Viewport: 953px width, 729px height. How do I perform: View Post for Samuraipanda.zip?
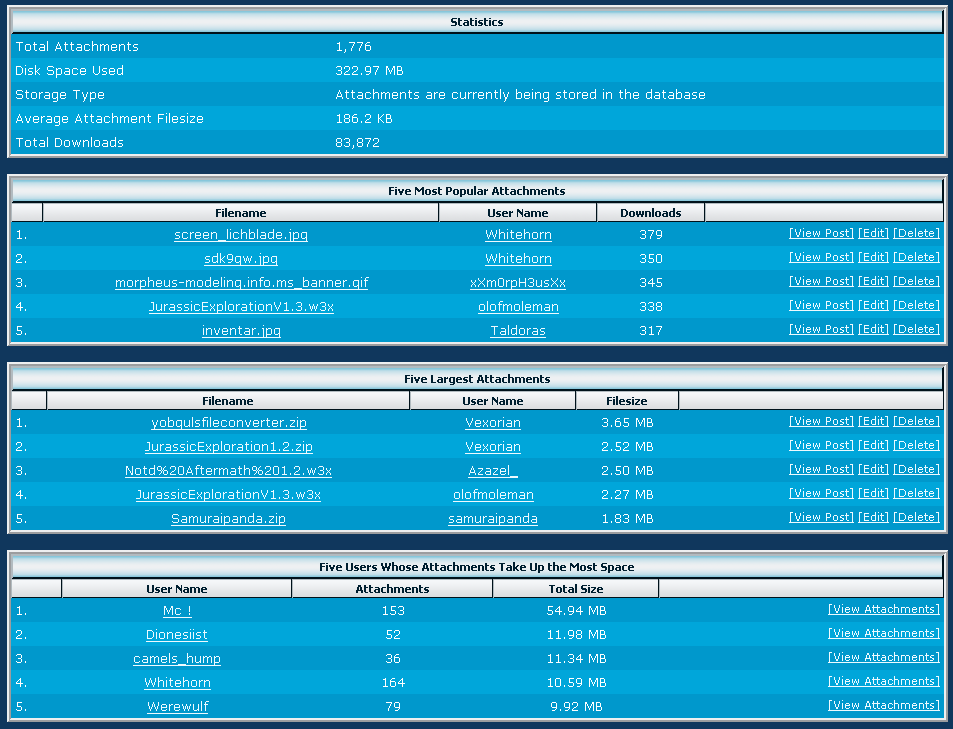point(821,517)
